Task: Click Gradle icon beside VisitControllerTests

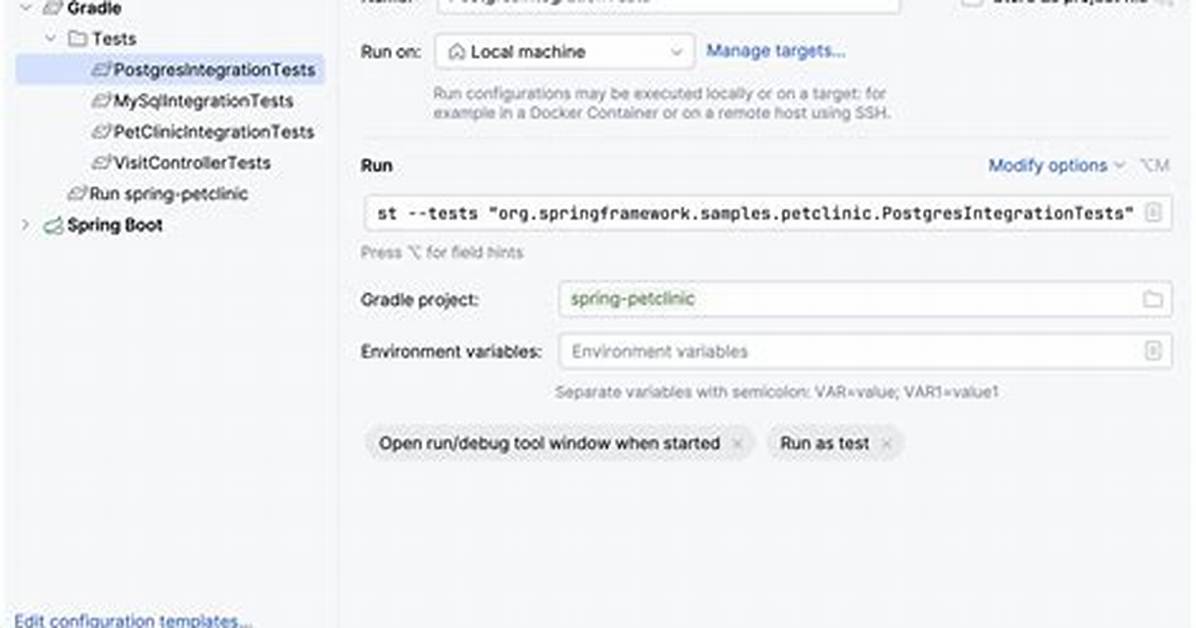Action: 101,163
